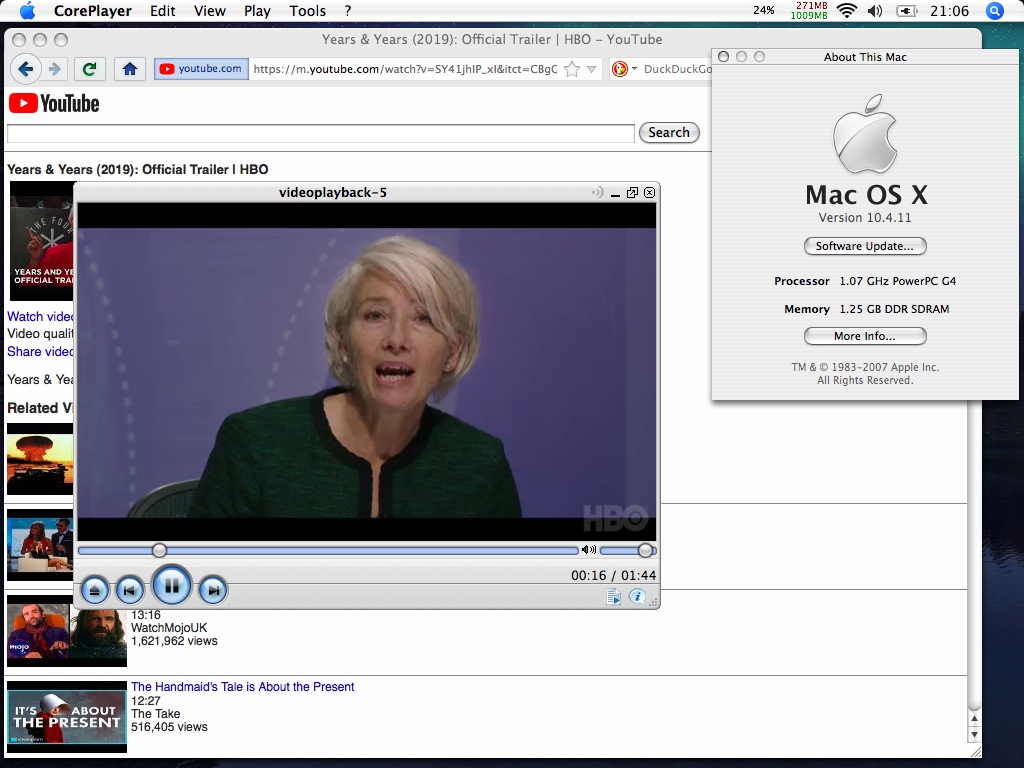Click the WatchMojoUK channel name
The width and height of the screenshot is (1024, 768).
pyautogui.click(x=169, y=628)
